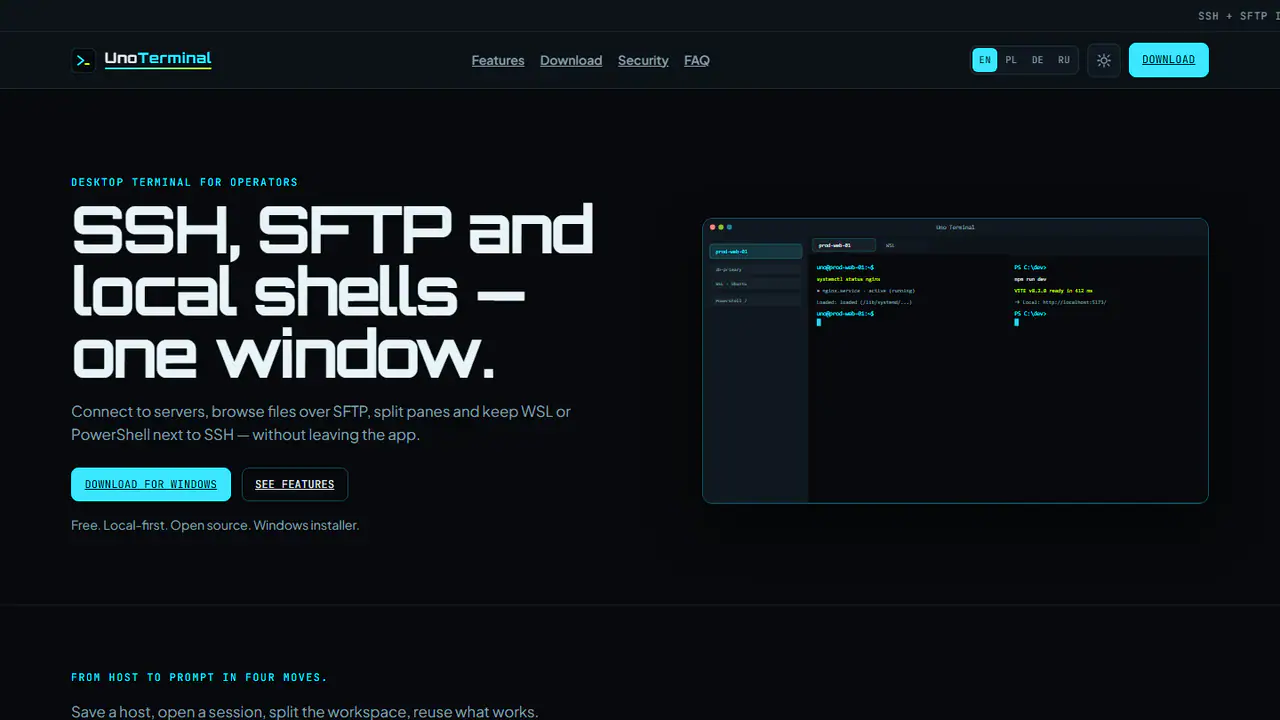Image resolution: width=1280 pixels, height=720 pixels.
Task: Switch language to PL
Action: [x=1011, y=60]
